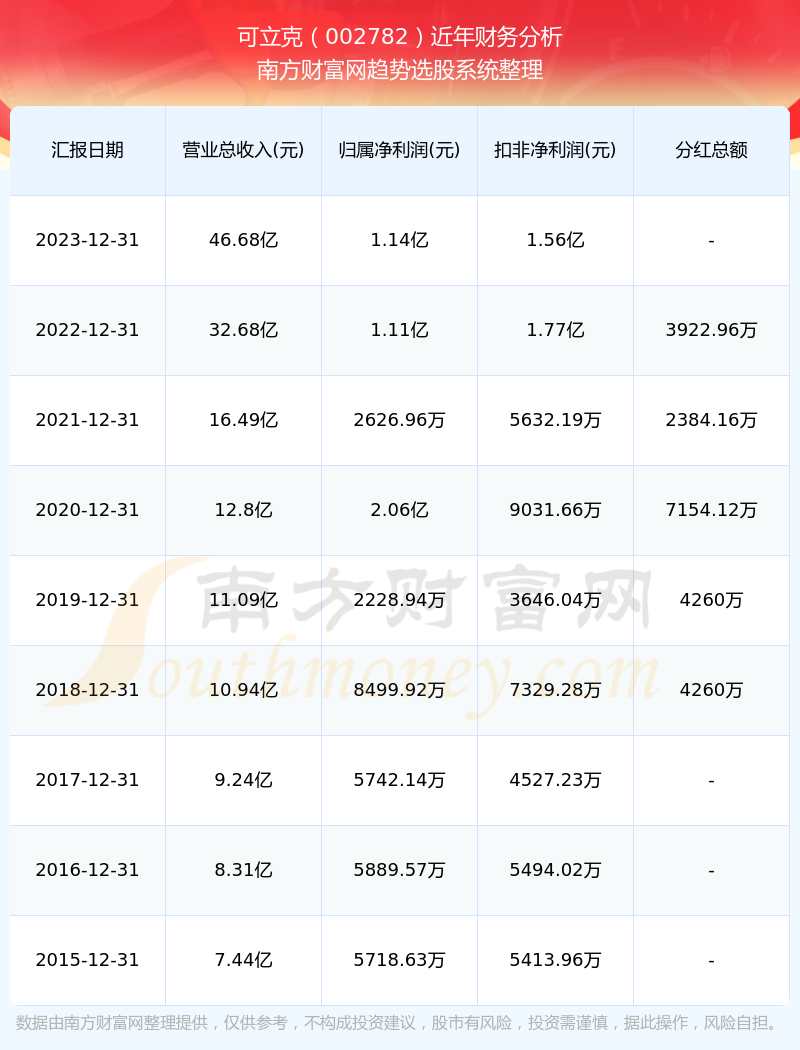Select the date cell 2017-12-31
Image resolution: width=800 pixels, height=1050 pixels.
click(88, 780)
